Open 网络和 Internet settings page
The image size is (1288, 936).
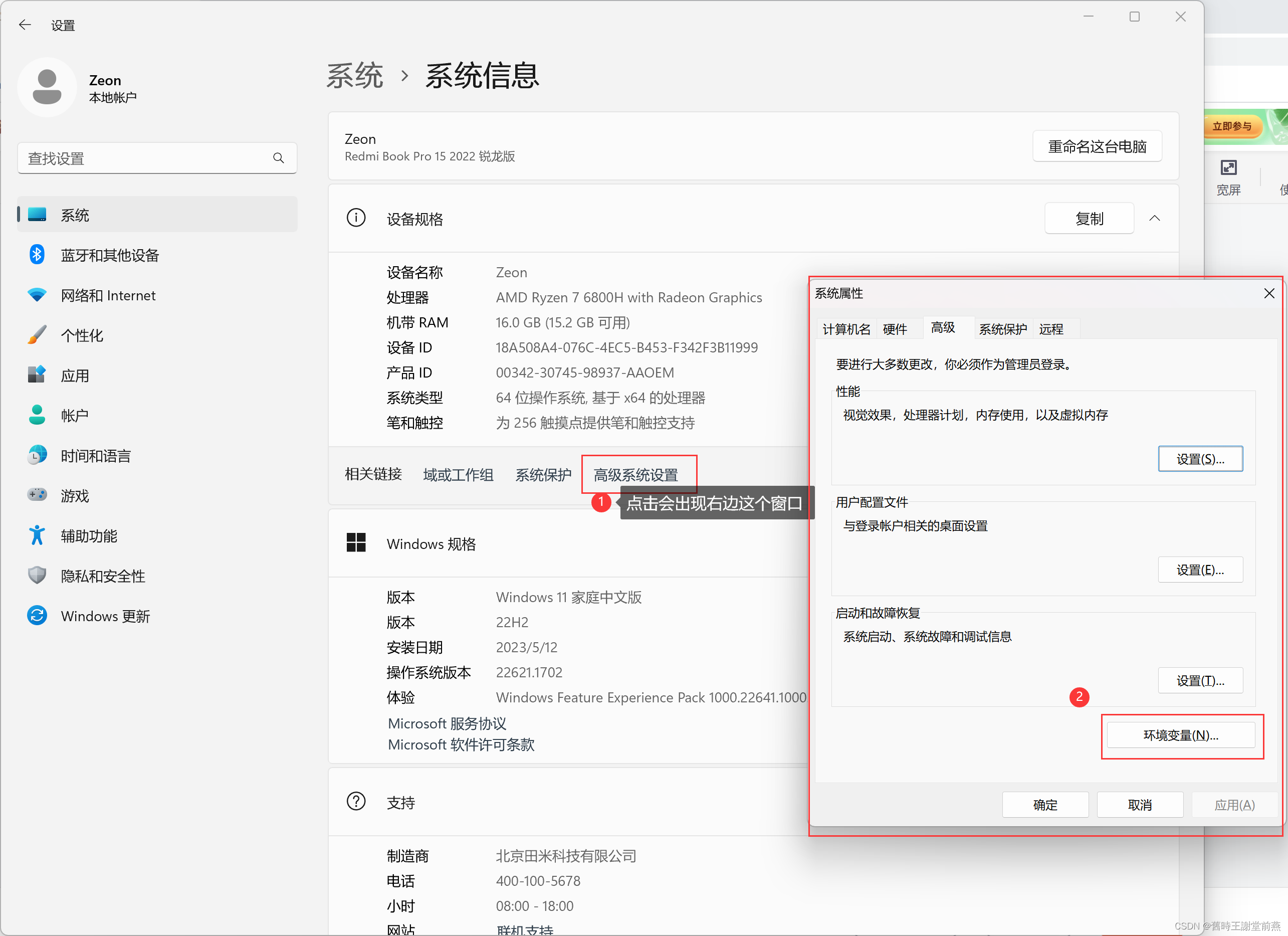tap(108, 296)
